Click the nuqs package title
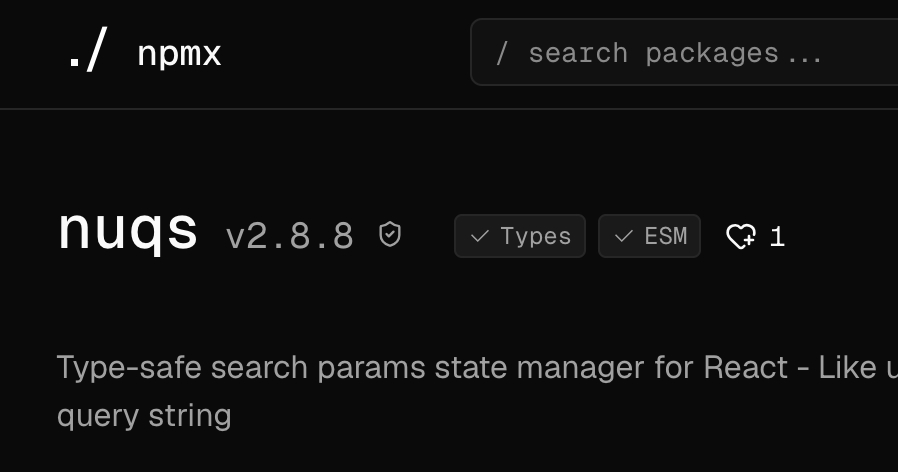 (128, 230)
